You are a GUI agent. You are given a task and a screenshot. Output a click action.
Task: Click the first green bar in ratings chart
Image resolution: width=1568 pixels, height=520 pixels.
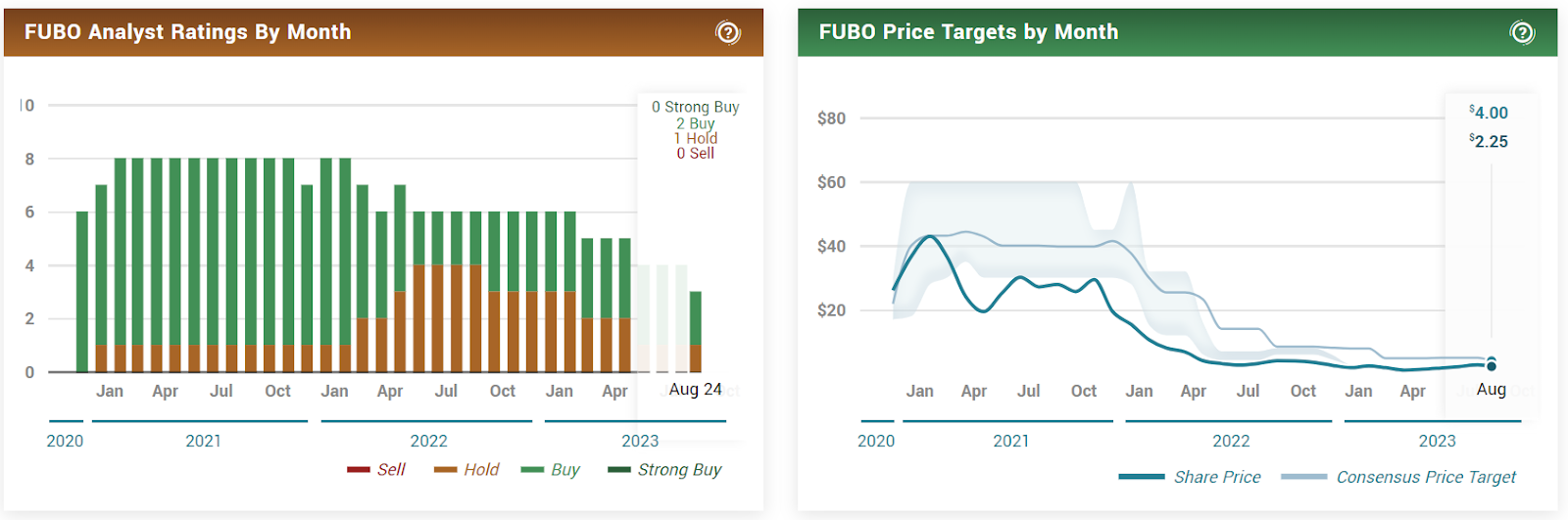82,292
